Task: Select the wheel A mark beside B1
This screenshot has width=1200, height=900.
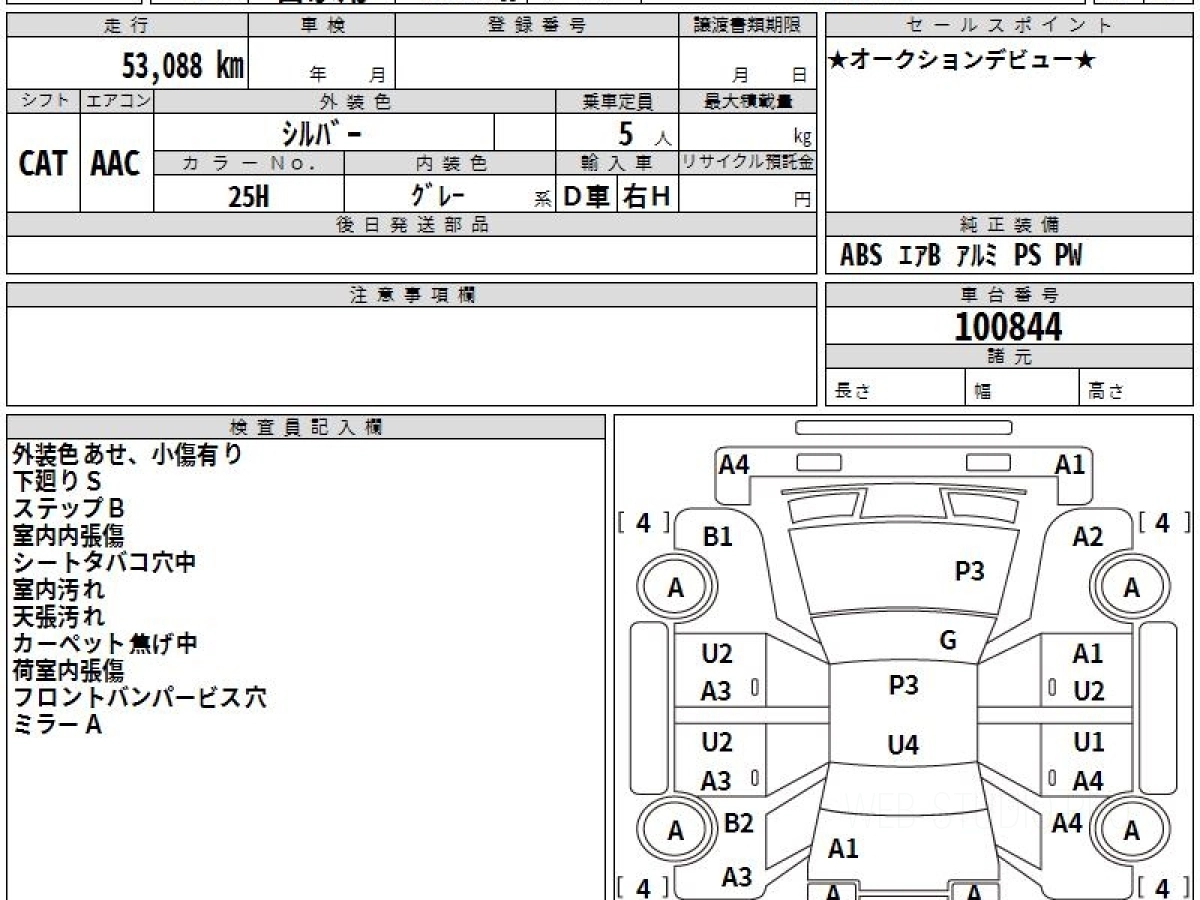Action: pos(676,588)
